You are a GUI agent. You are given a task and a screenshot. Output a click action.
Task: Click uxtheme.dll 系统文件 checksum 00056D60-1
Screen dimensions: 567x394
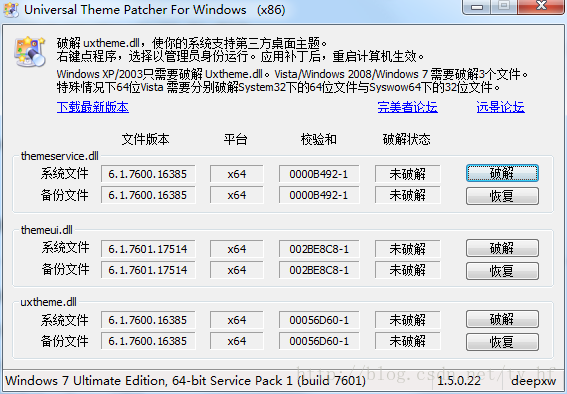point(319,320)
